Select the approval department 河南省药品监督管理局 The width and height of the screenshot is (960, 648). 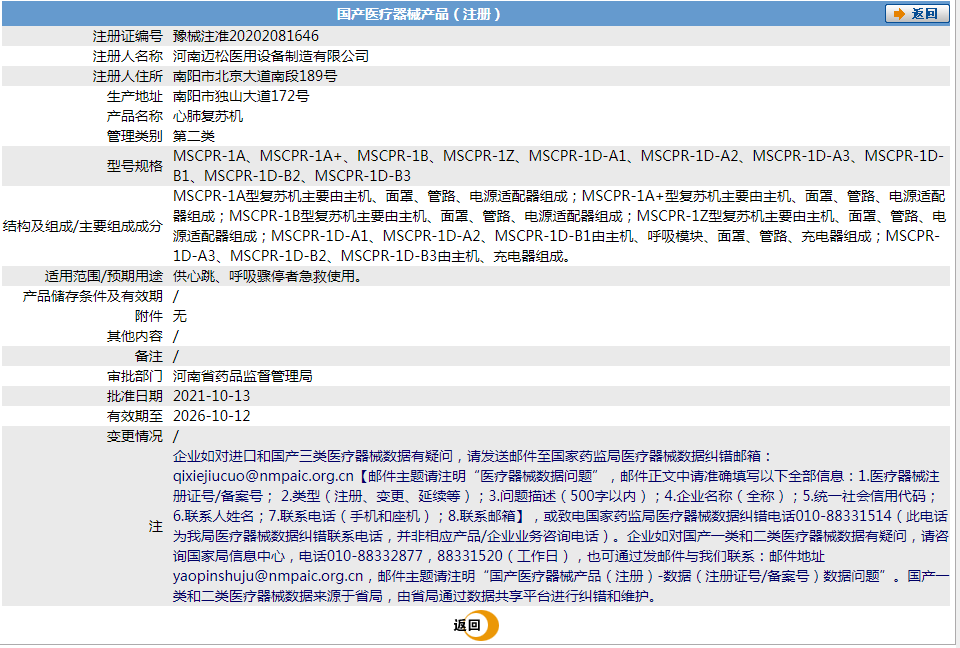[x=242, y=376]
